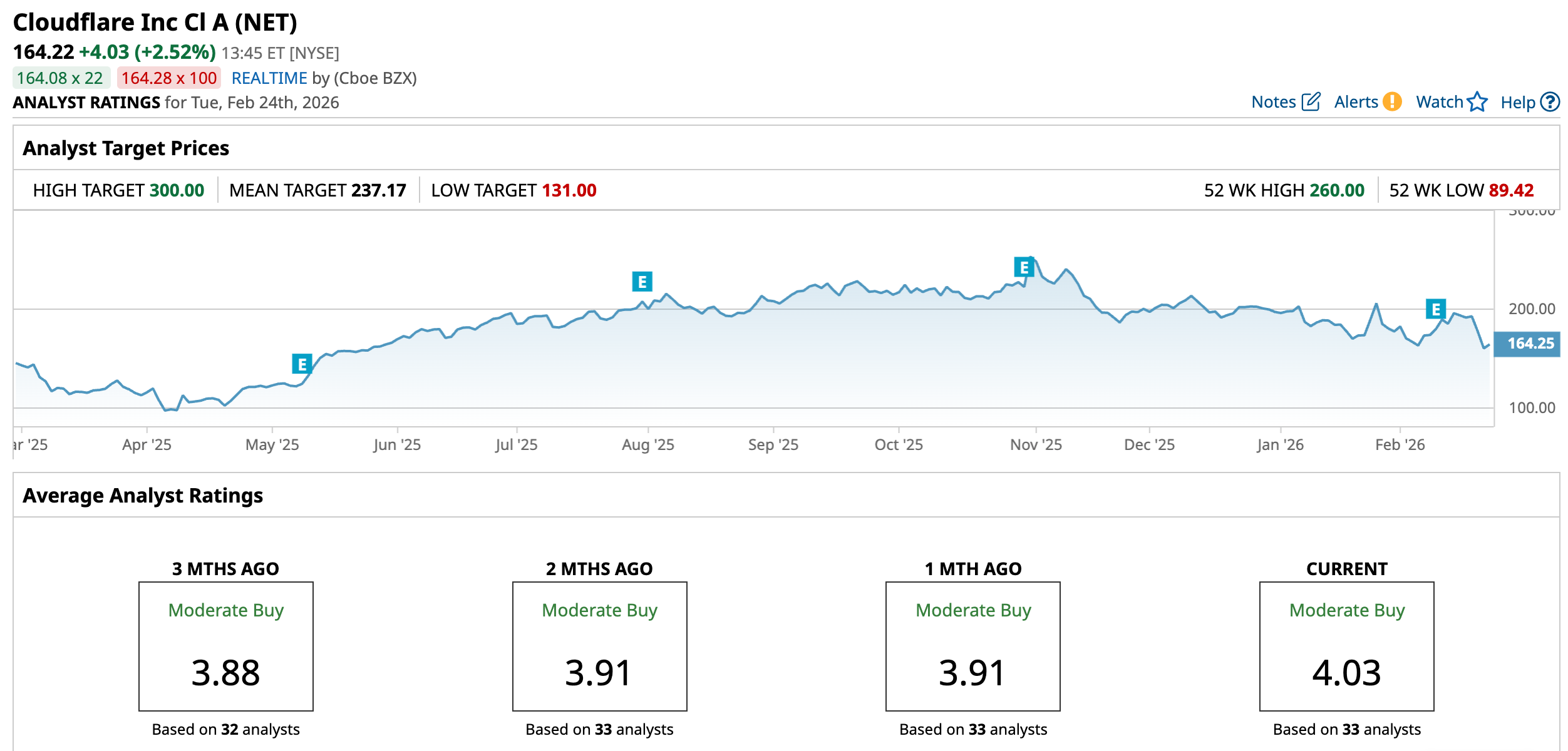This screenshot has width=1568, height=751.
Task: Click the 1 MTH AGO Moderate Buy box
Action: point(972,646)
